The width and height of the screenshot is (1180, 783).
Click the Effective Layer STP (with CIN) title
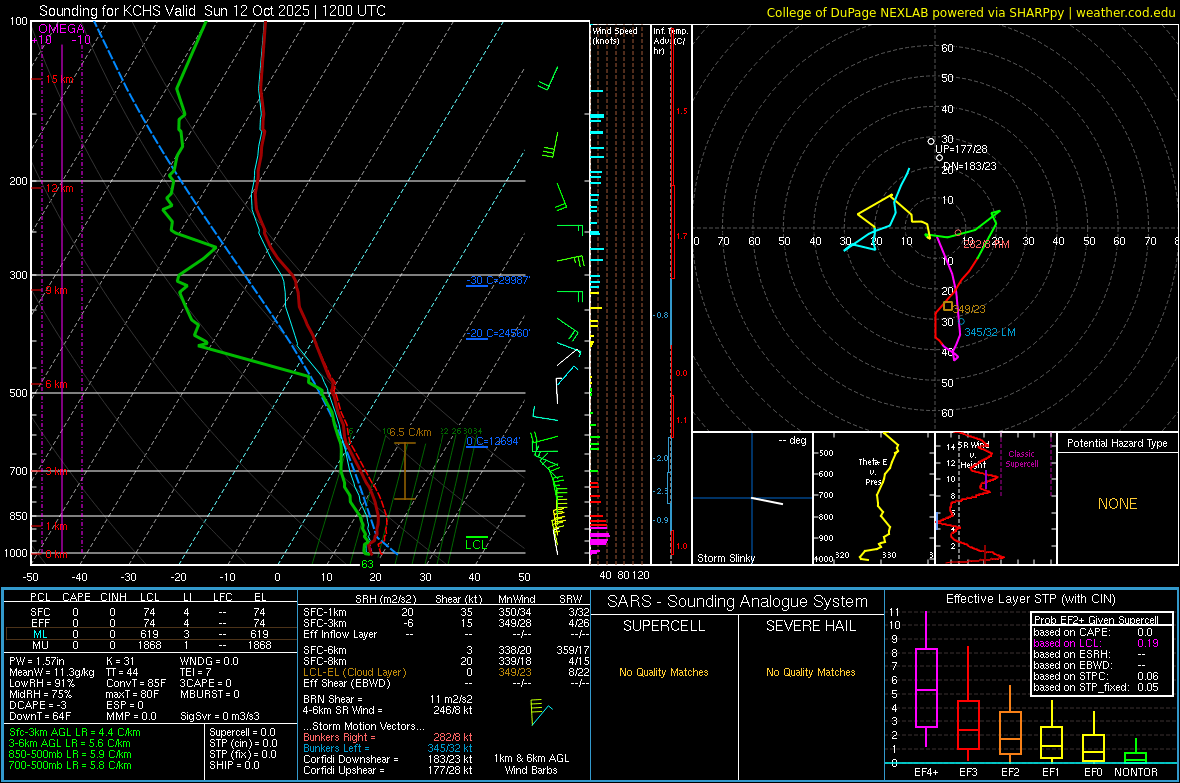1030,599
